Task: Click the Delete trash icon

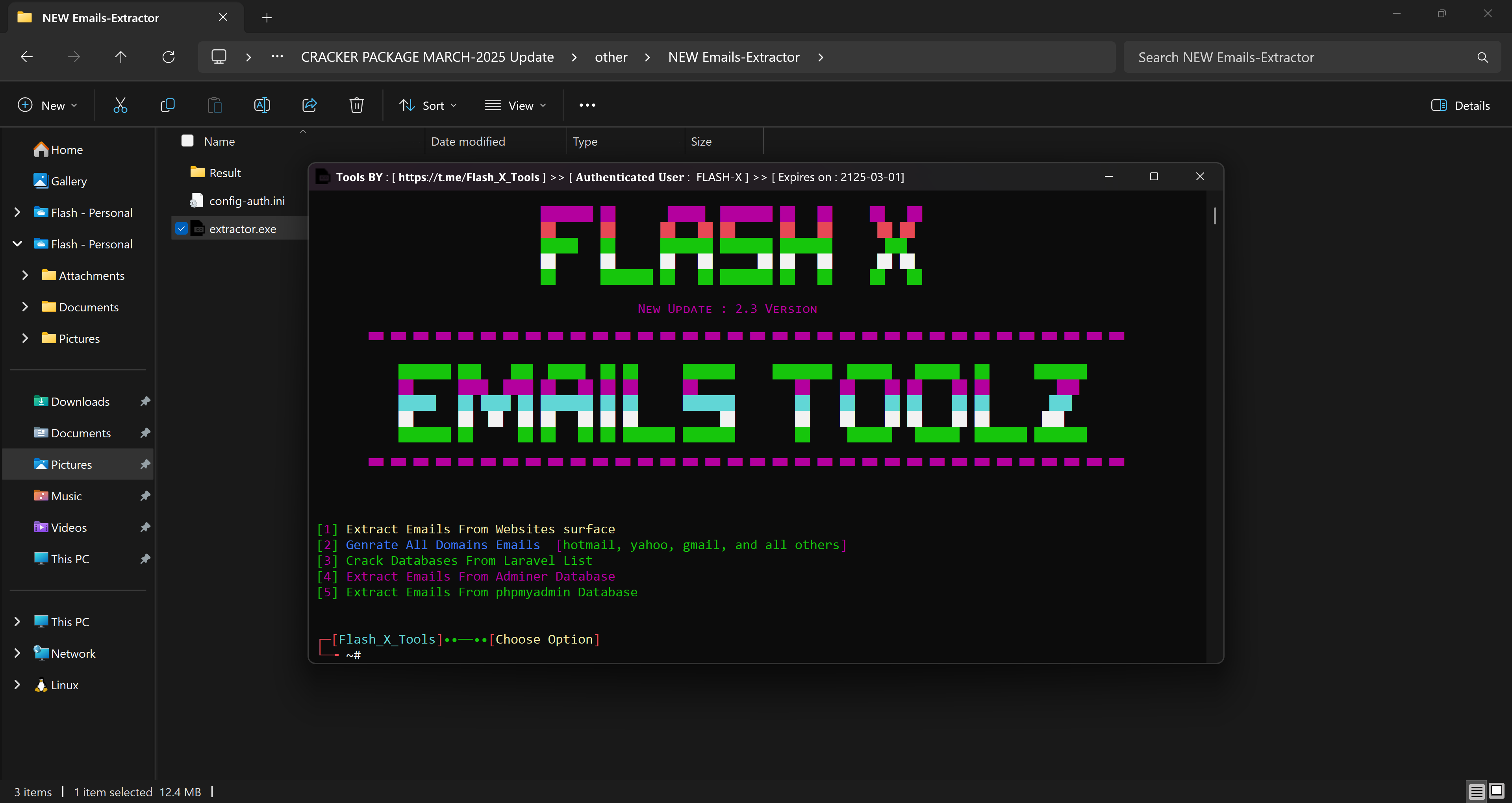Action: coord(356,105)
